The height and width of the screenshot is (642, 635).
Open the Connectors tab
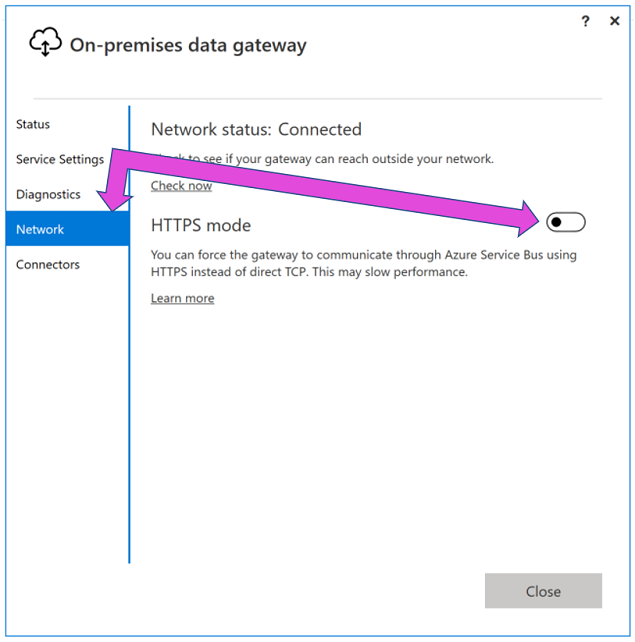[x=48, y=264]
